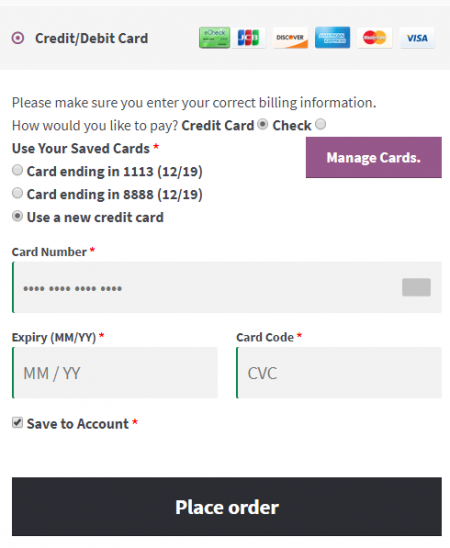Screen dimensions: 450x548
Task: Choose Credit Card as pay option
Action: pyautogui.click(x=263, y=124)
